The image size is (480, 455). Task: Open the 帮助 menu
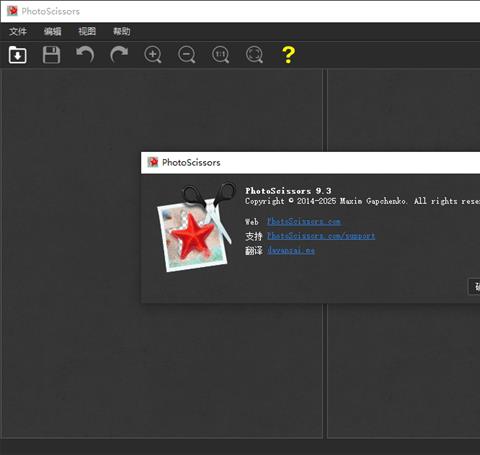coord(122,32)
